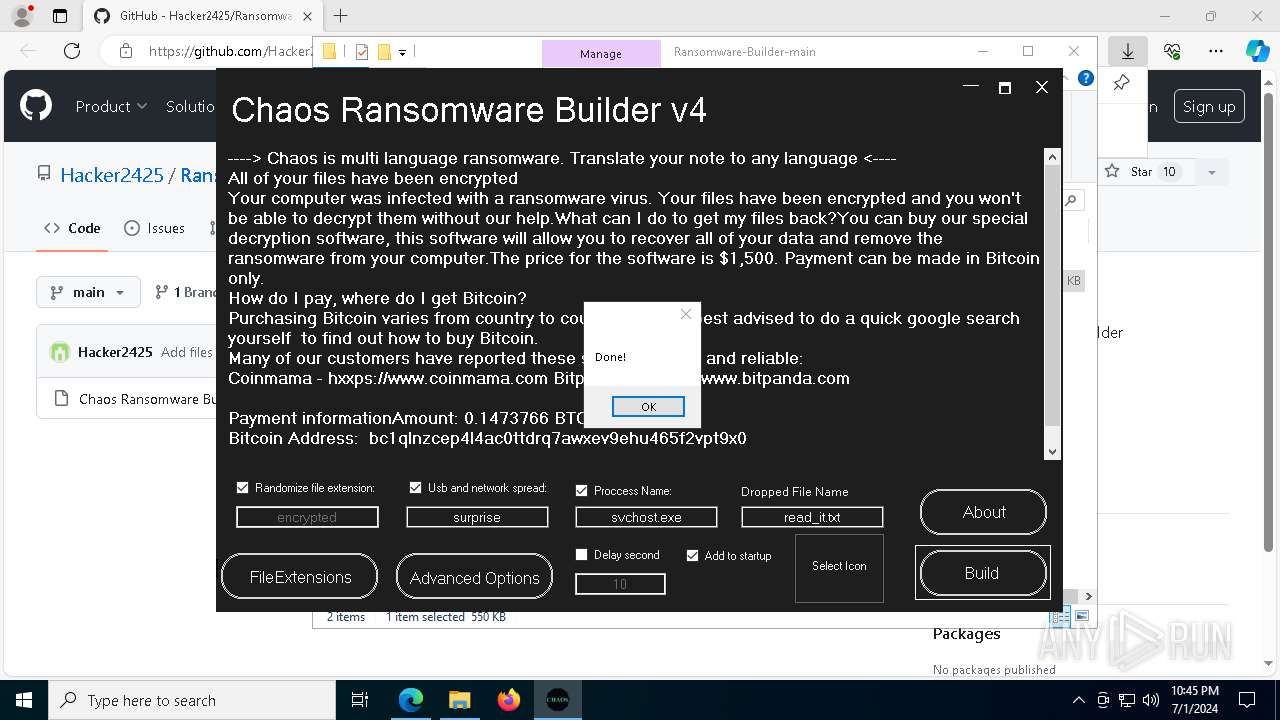Click the Bitcoin Address line in note

487,438
